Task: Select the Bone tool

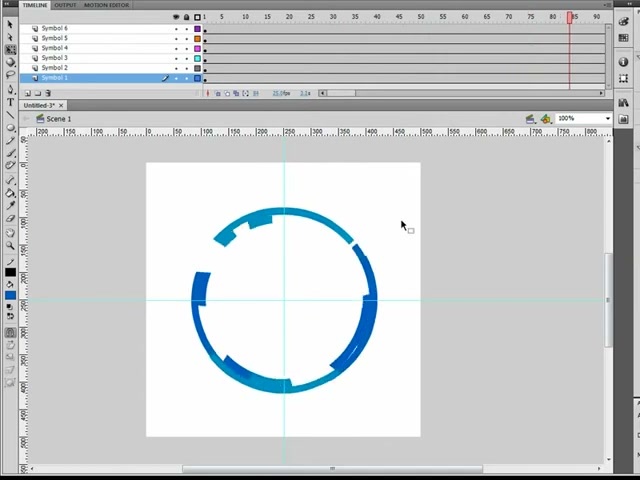Action: click(10, 180)
